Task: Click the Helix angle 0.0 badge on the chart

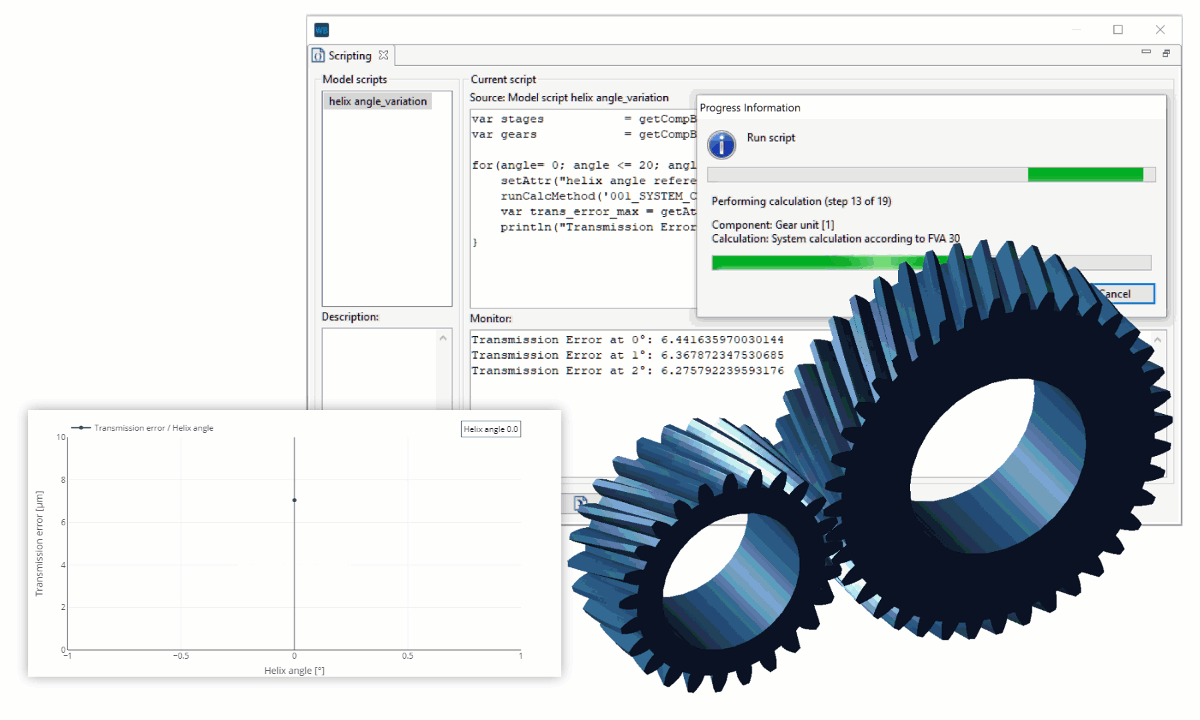Action: [x=491, y=428]
